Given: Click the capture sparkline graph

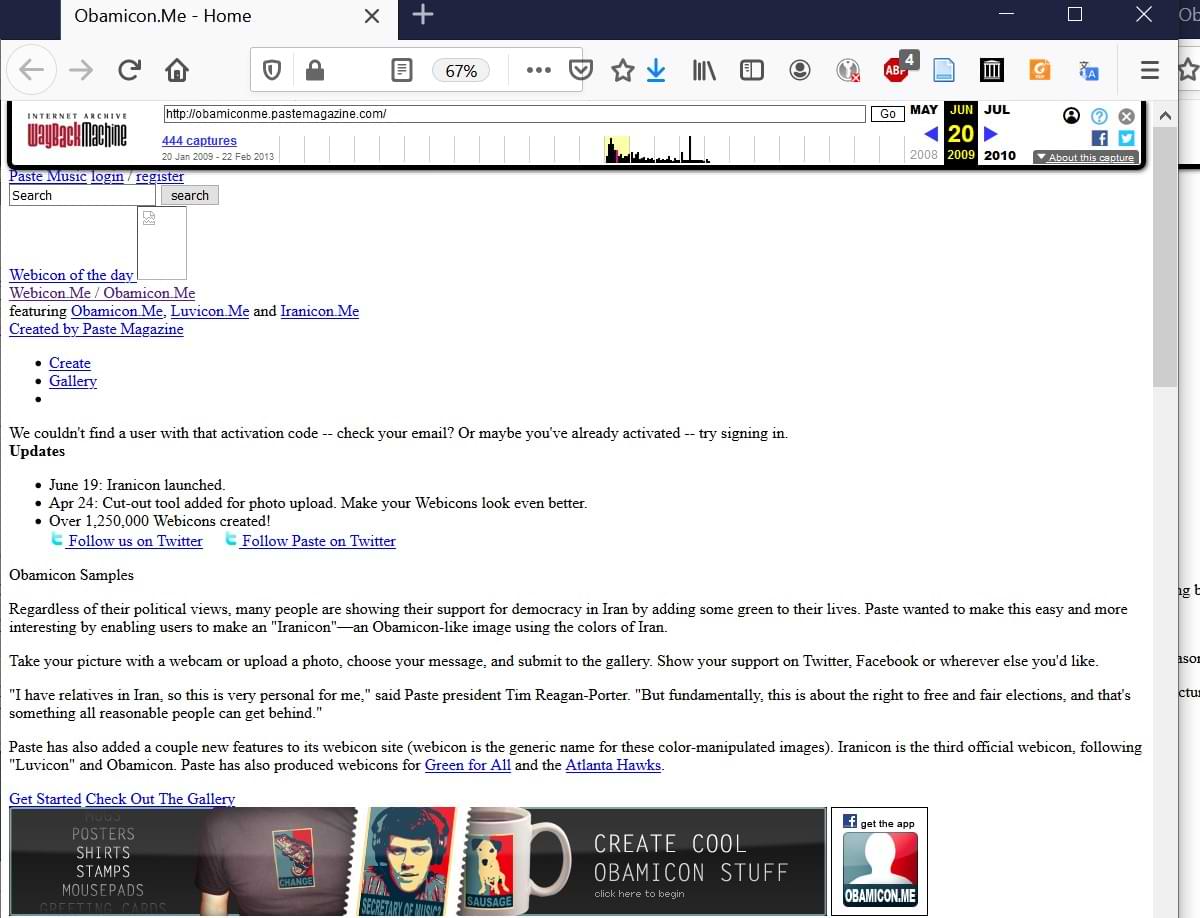Looking at the screenshot, I should coord(591,149).
